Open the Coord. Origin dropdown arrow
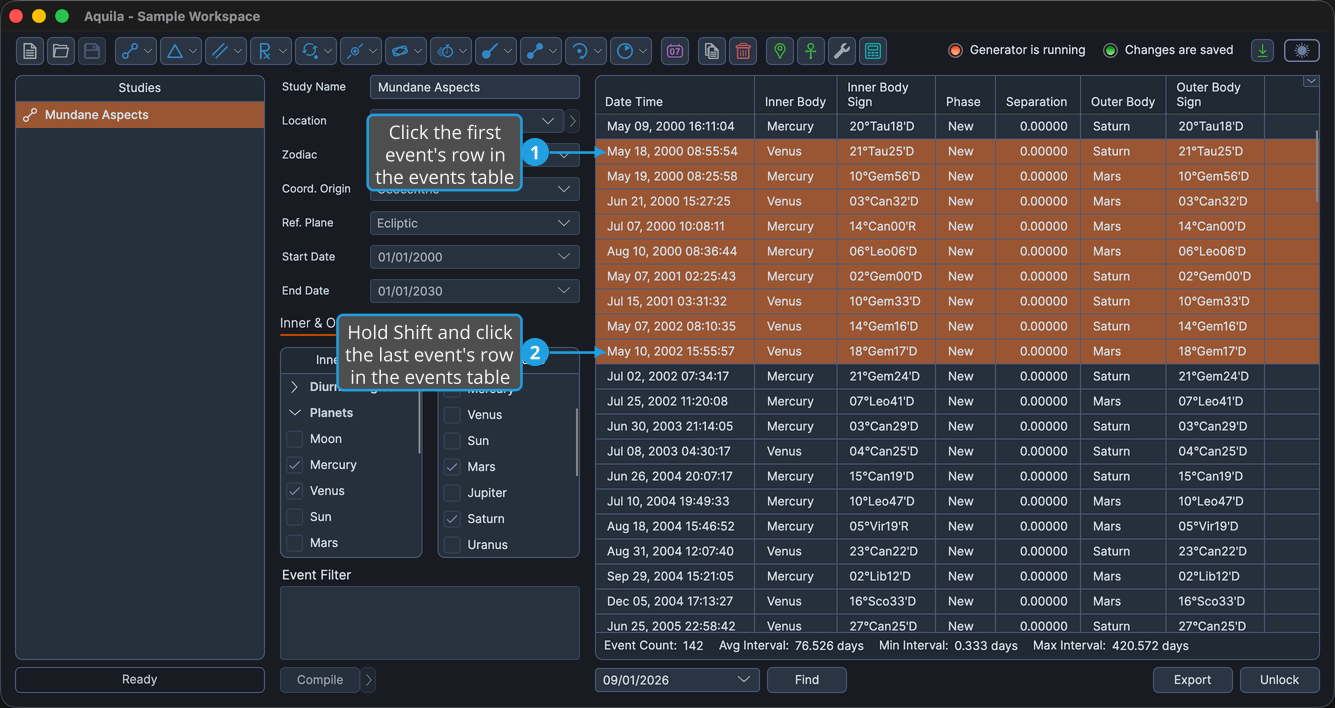 point(564,189)
